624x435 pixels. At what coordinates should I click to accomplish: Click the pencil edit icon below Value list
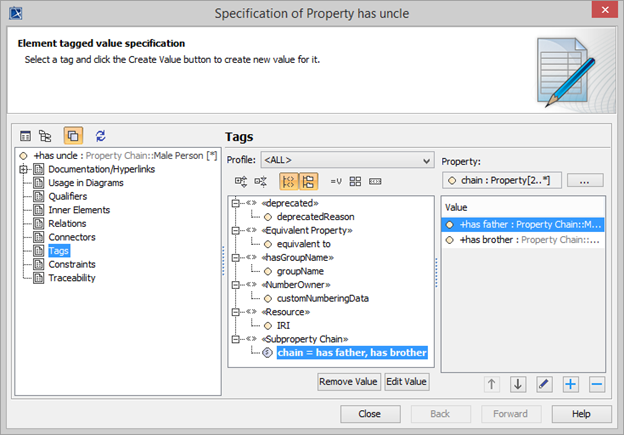(544, 384)
